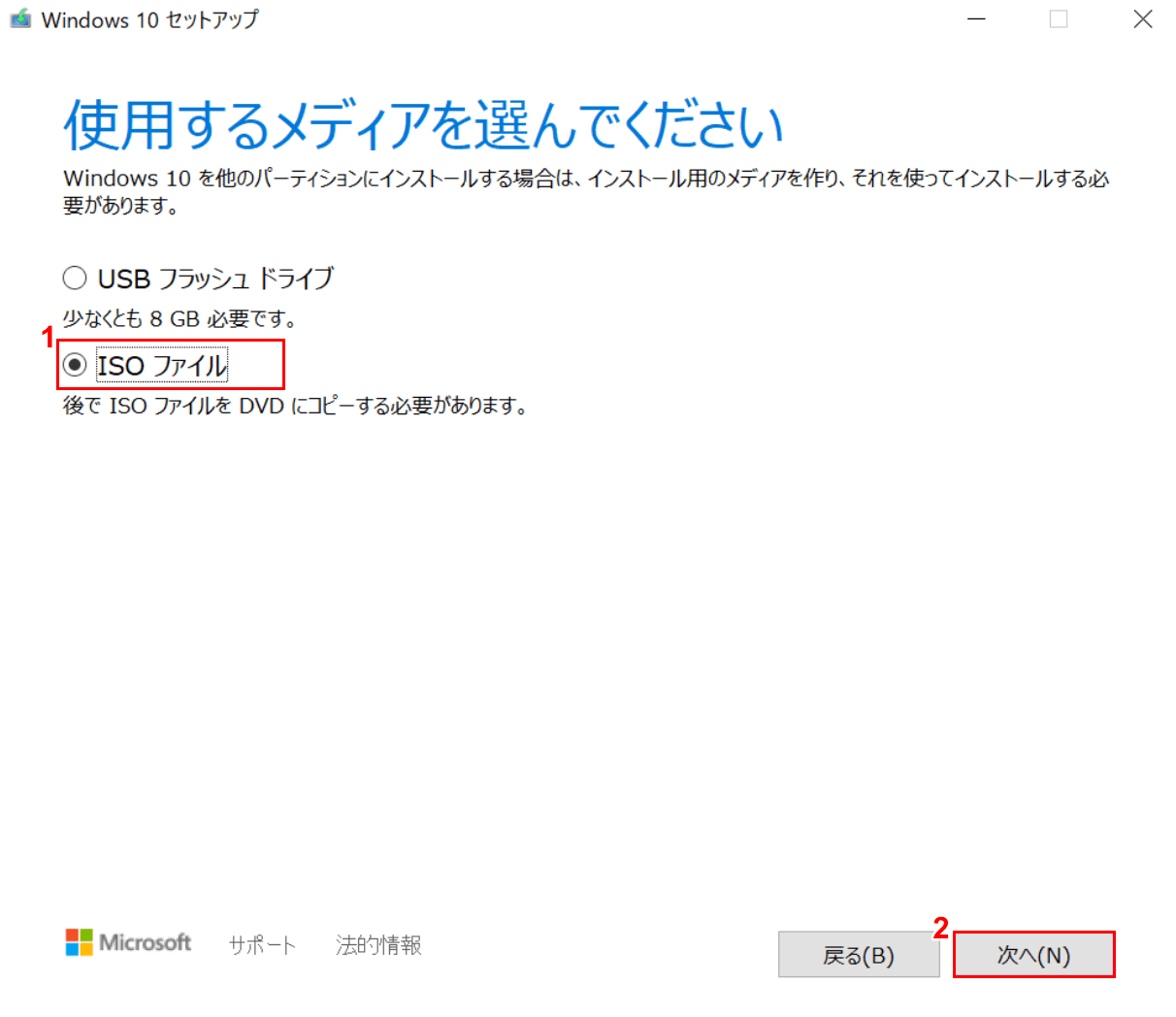1176x1017 pixels.
Task: Click the ISO ファイル label text
Action: click(162, 366)
